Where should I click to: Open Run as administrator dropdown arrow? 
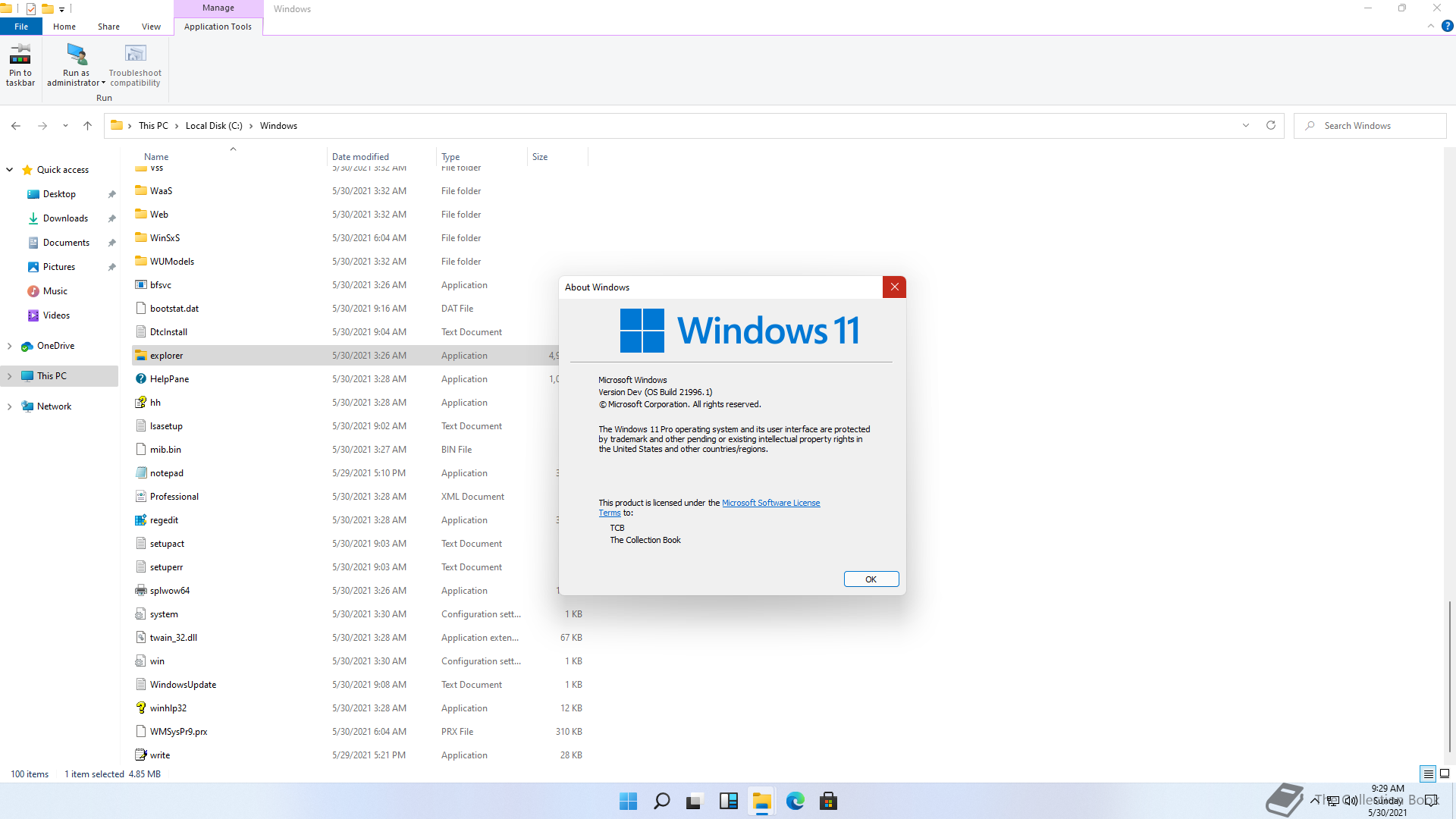tap(103, 83)
